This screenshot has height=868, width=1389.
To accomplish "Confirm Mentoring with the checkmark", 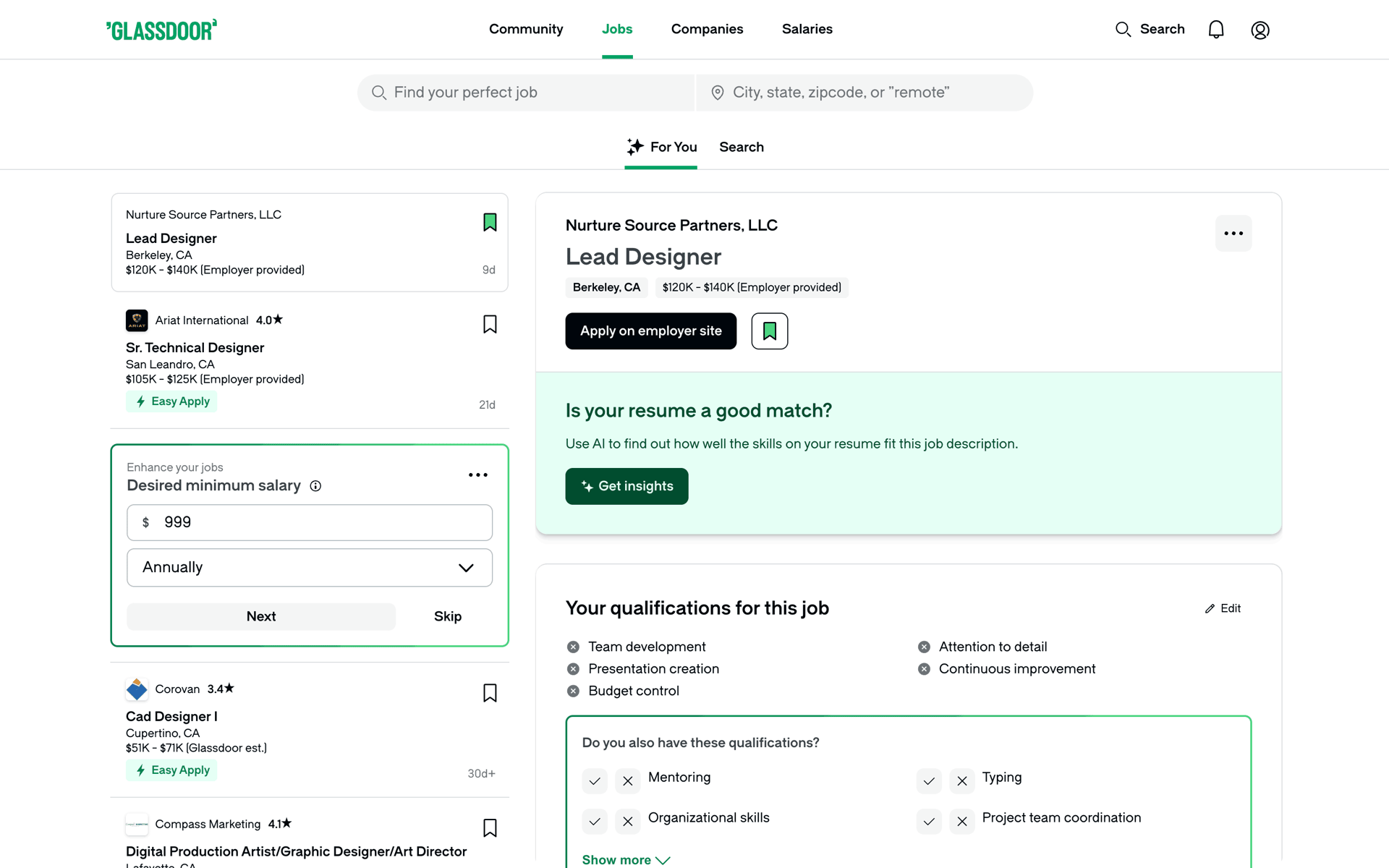I will [x=595, y=781].
